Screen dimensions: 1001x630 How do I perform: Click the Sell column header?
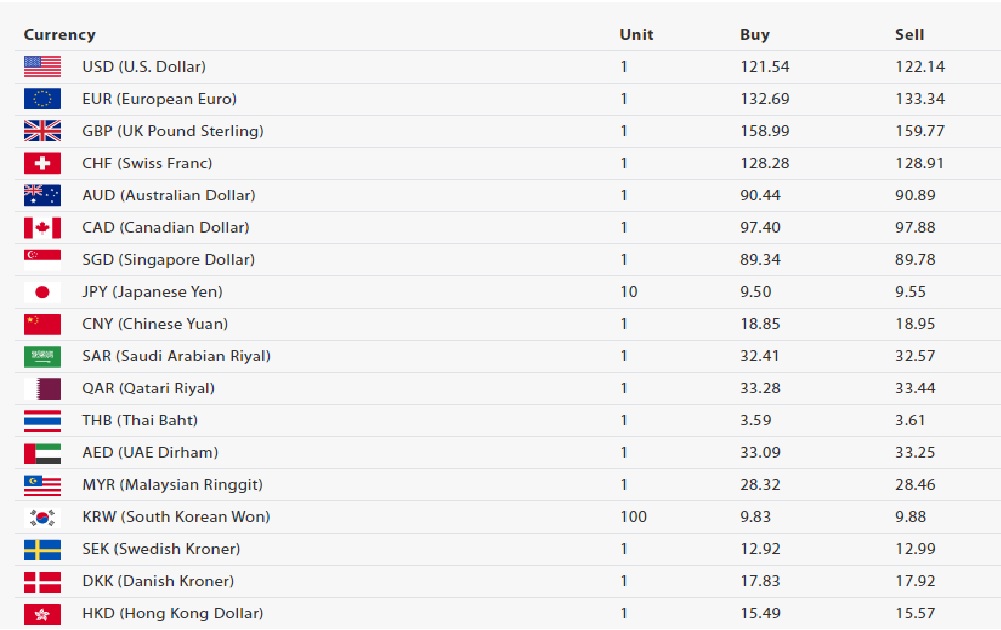[909, 34]
